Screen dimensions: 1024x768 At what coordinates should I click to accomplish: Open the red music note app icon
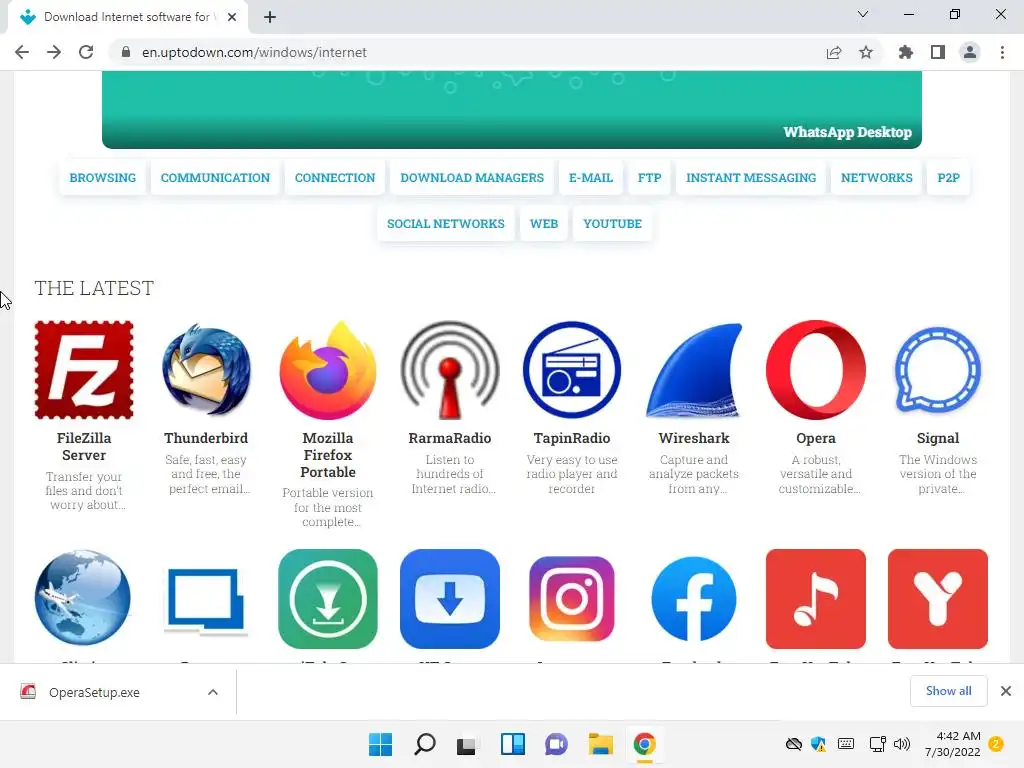pyautogui.click(x=816, y=599)
